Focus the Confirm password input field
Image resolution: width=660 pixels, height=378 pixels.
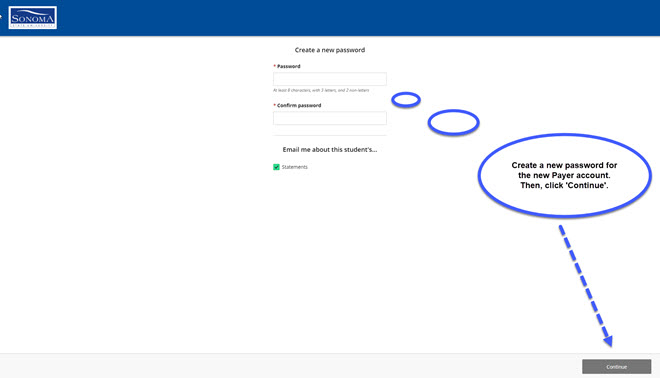pos(330,118)
